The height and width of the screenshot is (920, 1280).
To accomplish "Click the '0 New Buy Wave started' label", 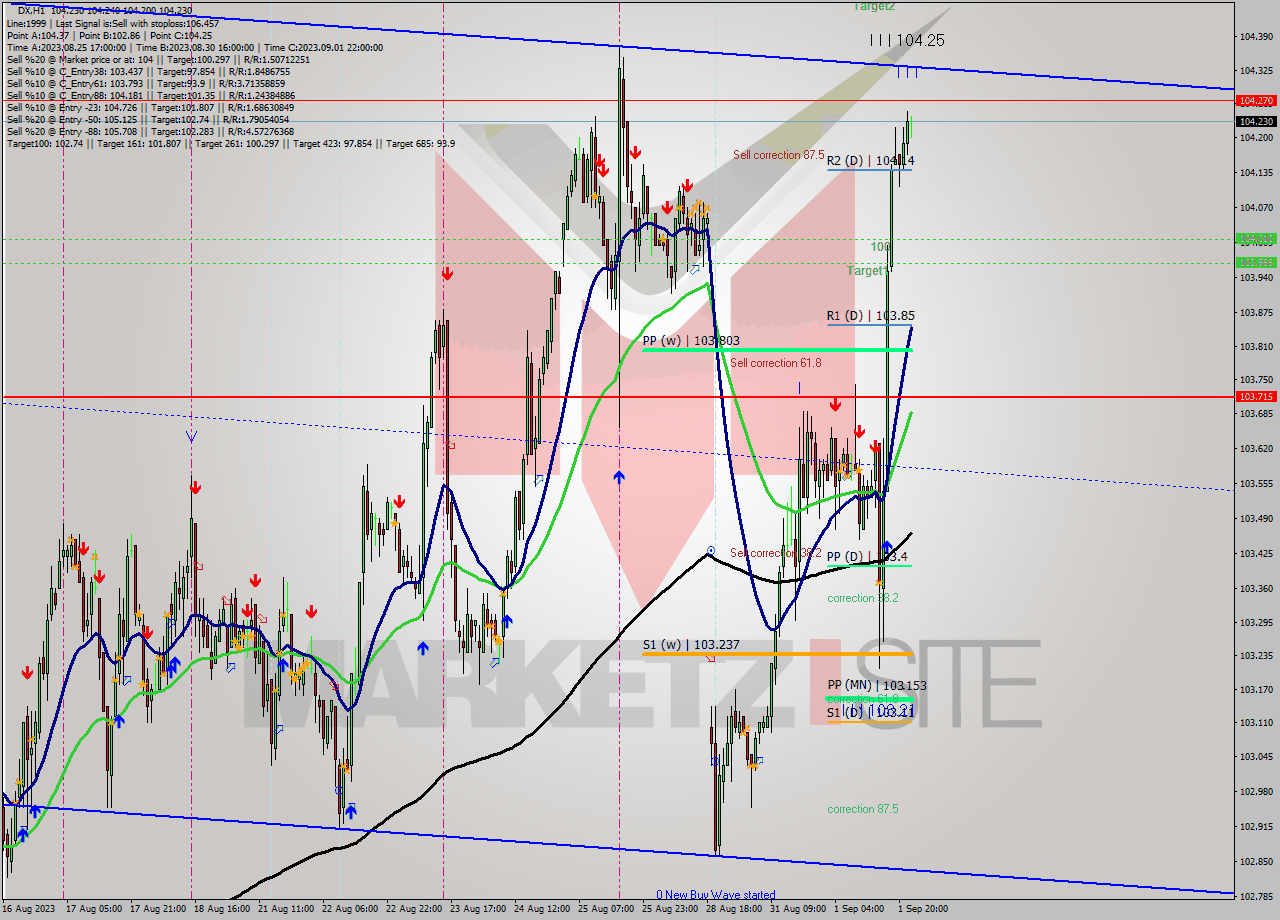I will 716,895.
